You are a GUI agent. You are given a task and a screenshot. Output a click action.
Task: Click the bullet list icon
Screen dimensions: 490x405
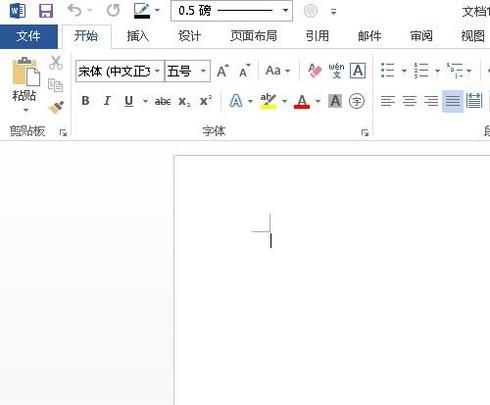(x=388, y=70)
